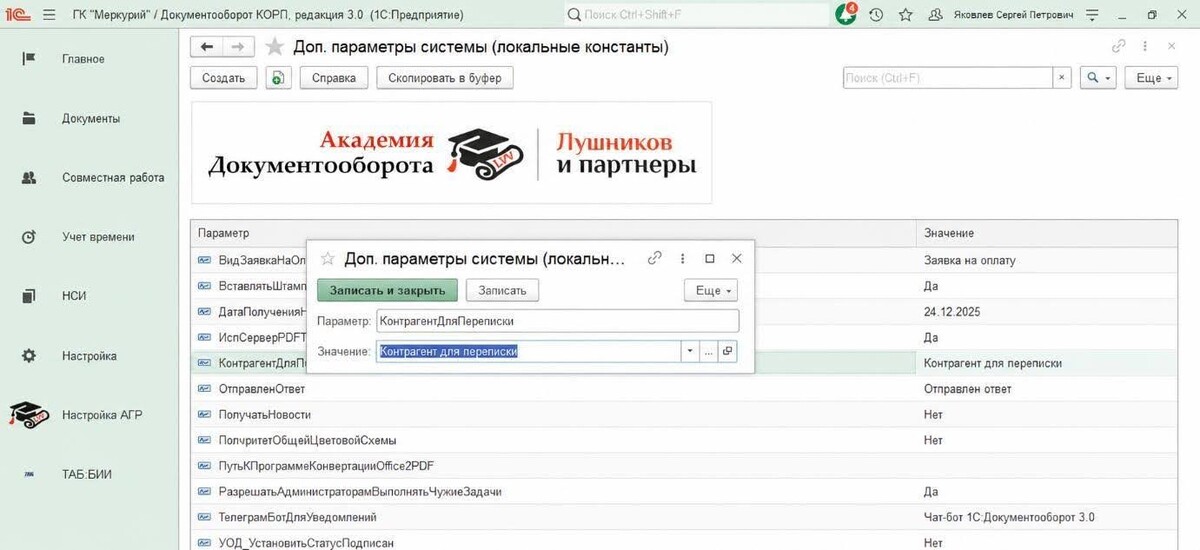Open the selected Значение item with the open icon
Image resolution: width=1200 pixels, height=550 pixels.
(x=727, y=351)
